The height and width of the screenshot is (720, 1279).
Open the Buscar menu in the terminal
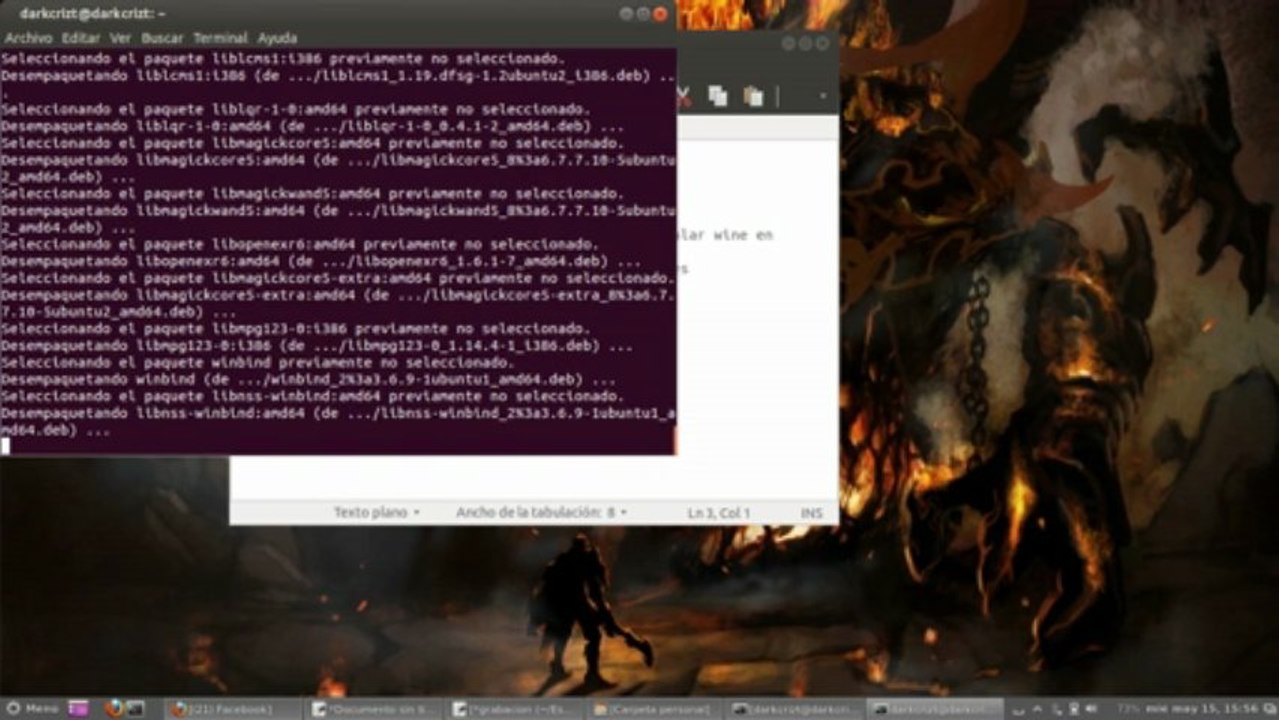pos(161,37)
